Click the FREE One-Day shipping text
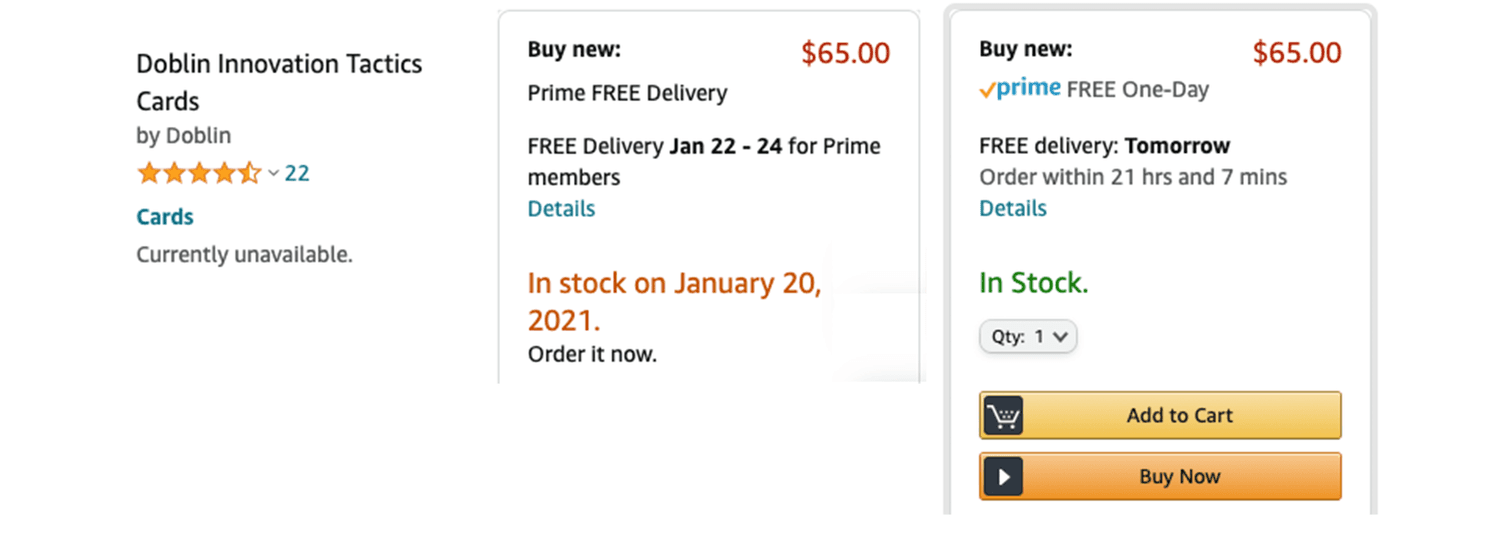 click(x=1138, y=90)
